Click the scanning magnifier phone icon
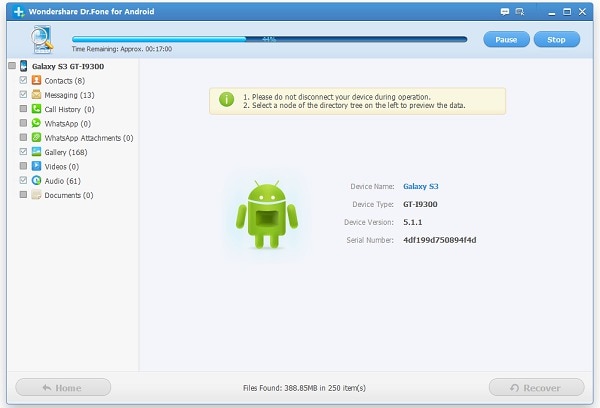Screen dimensions: 600x408 [41, 39]
